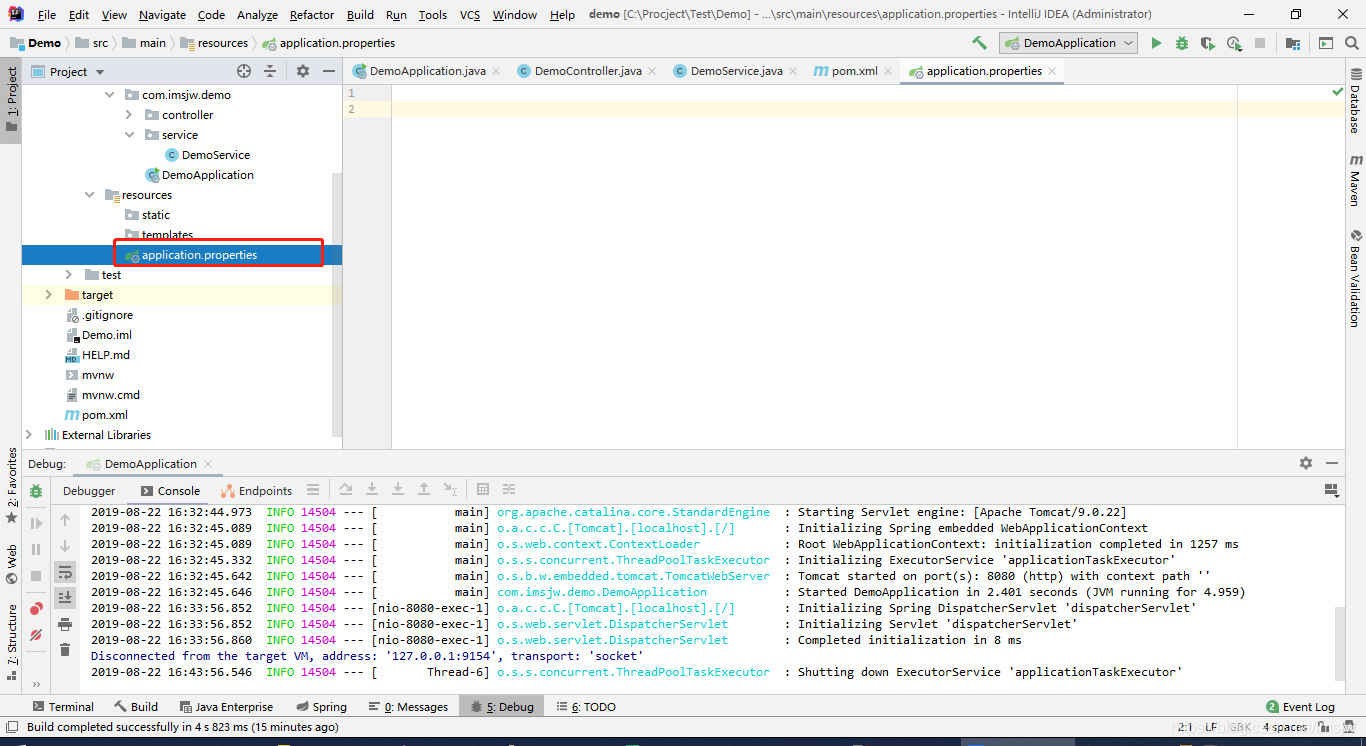Switch to the Debugger tab
The width and height of the screenshot is (1366, 746).
coord(89,491)
